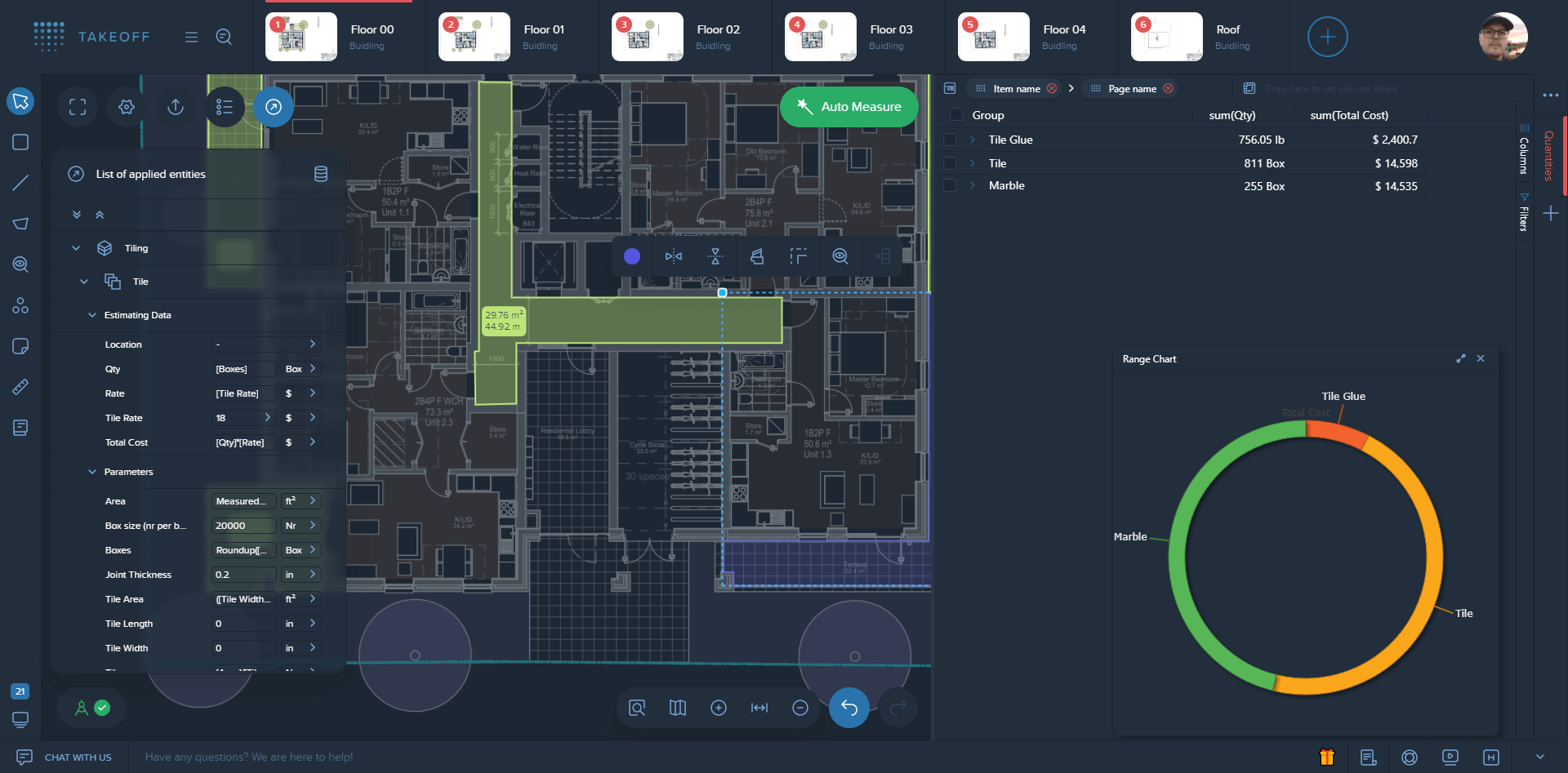
Task: Click the purple color swatch in floating toolbar
Action: point(631,256)
